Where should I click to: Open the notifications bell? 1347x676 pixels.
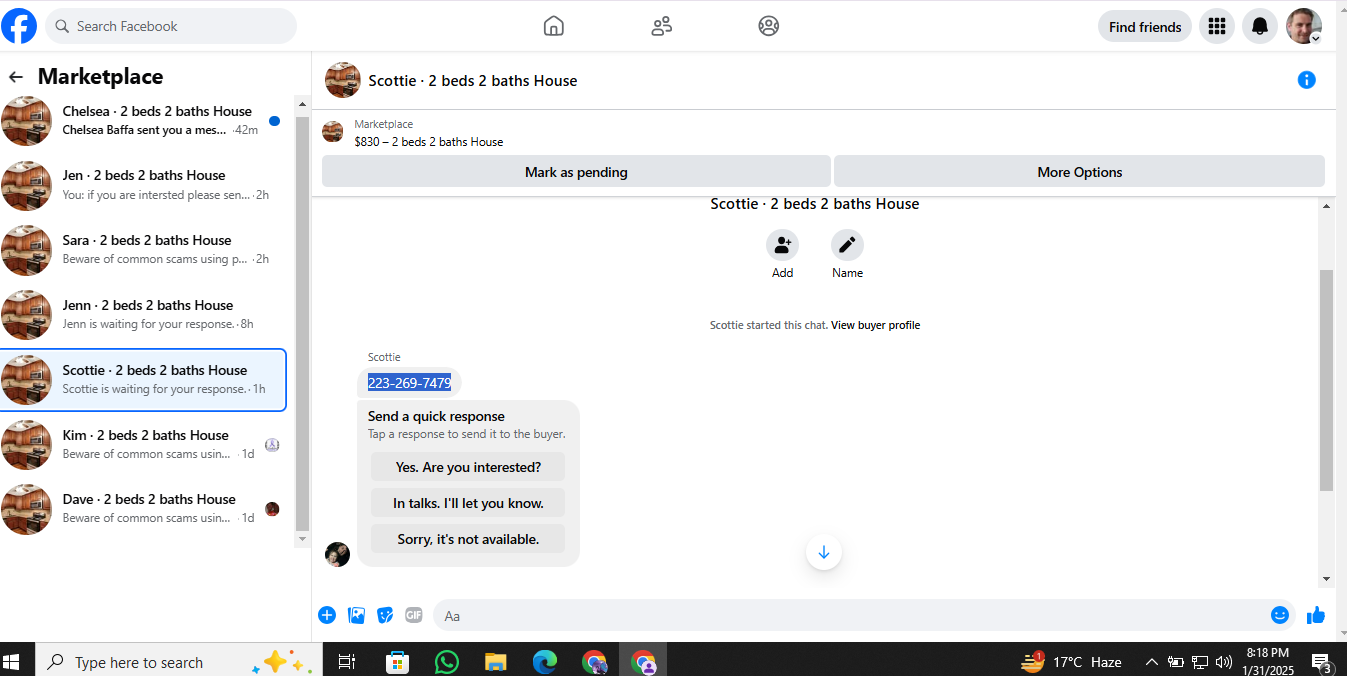tap(1260, 27)
